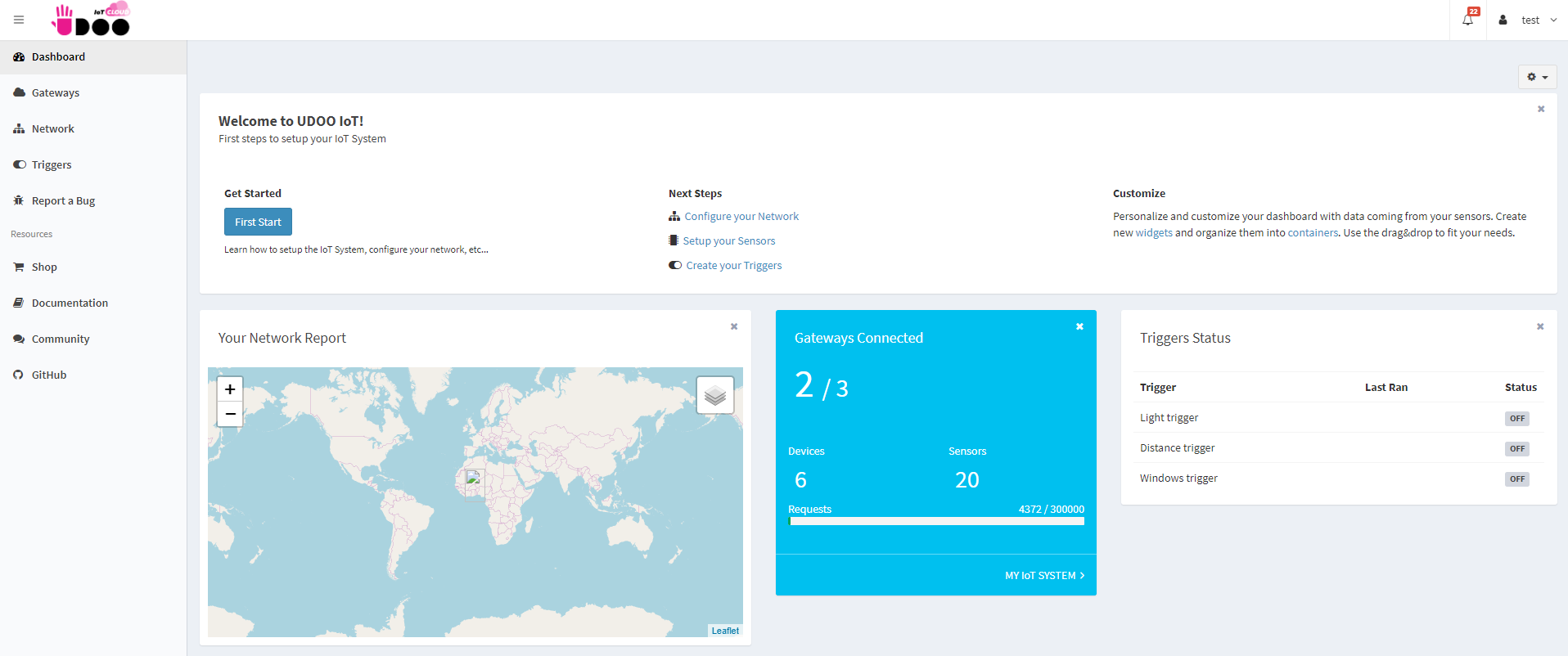This screenshot has width=1568, height=656.
Task: Click the Distance trigger row name
Action: click(x=1177, y=447)
